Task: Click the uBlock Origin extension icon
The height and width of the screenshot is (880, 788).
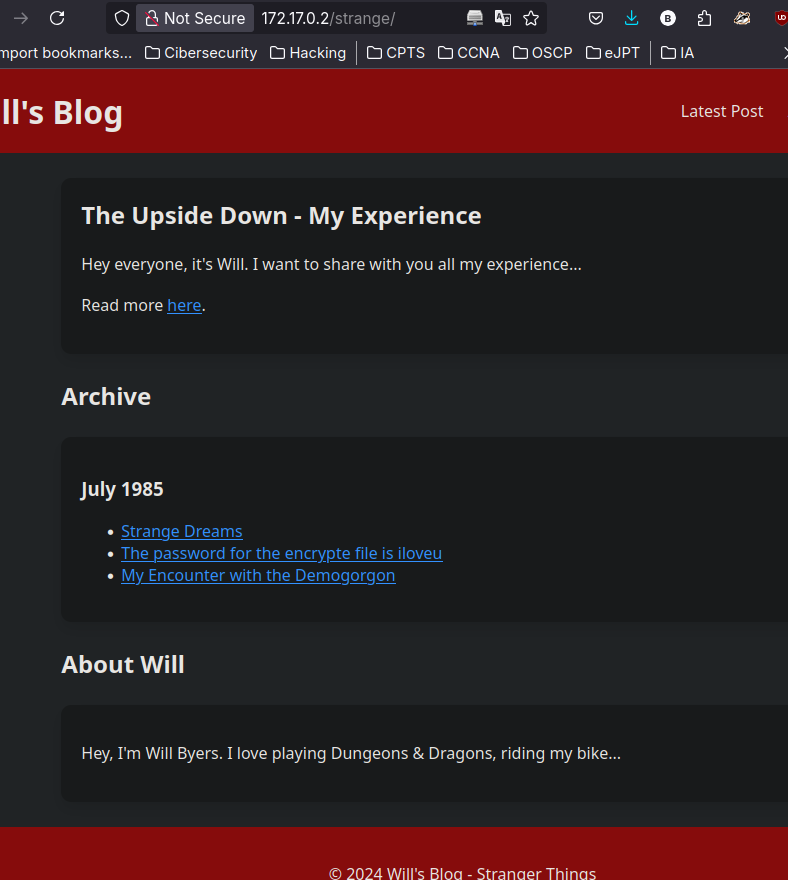Action: 780,18
